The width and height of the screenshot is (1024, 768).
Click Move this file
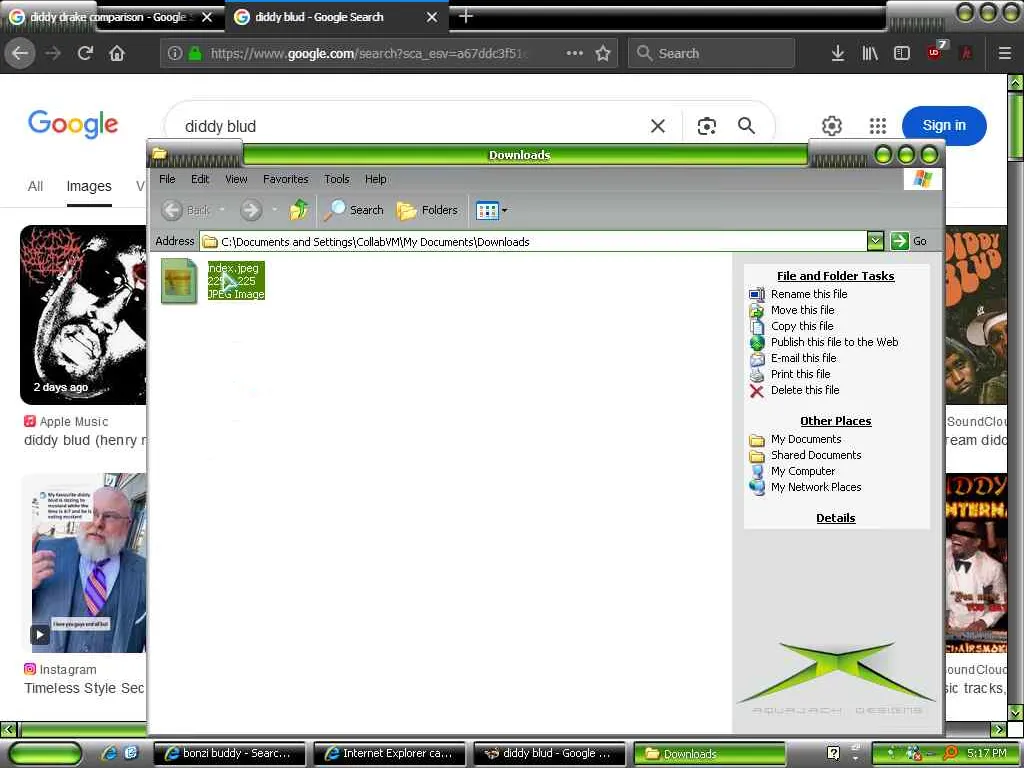pos(802,310)
